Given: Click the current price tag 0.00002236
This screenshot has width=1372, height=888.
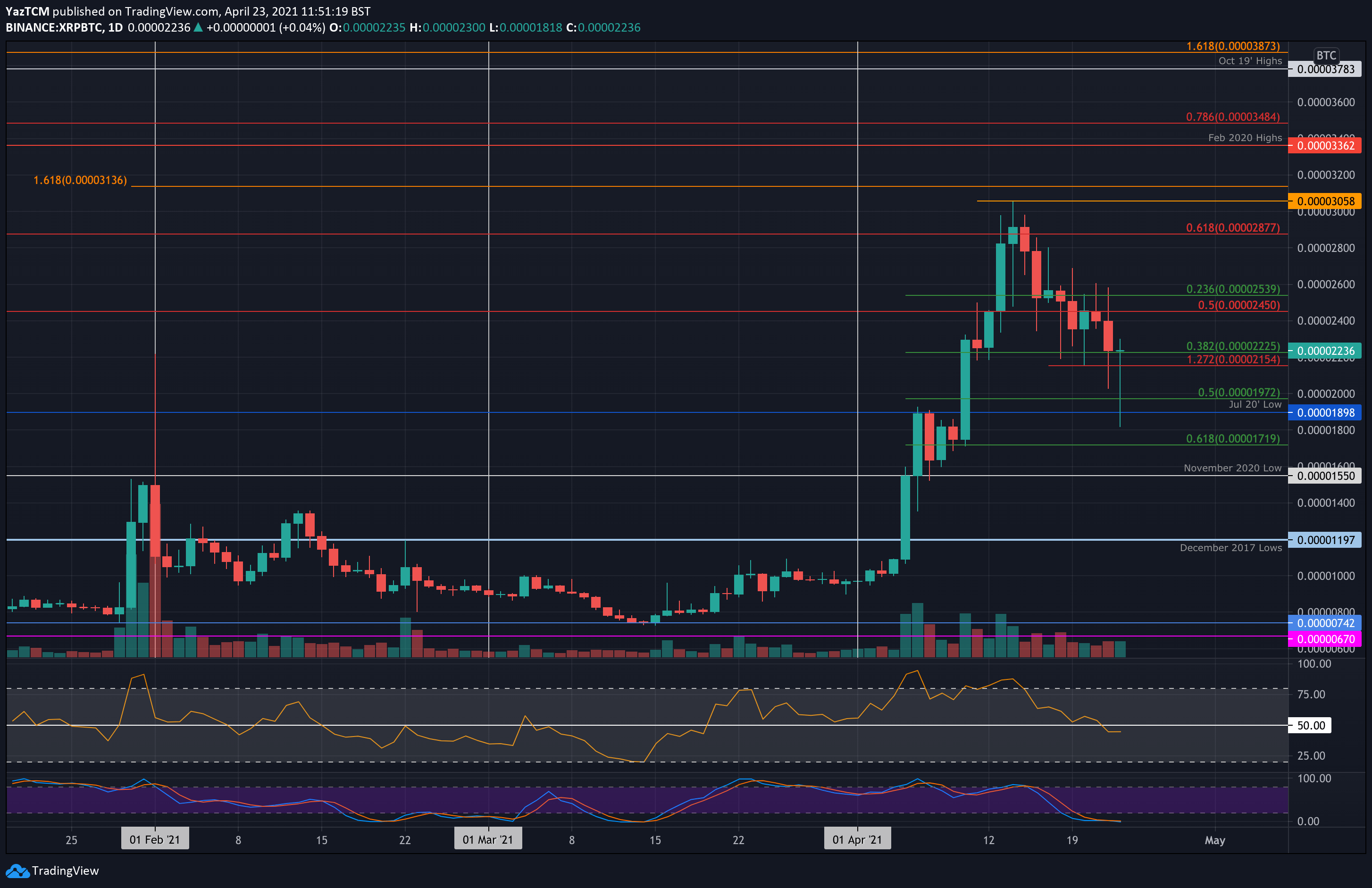Looking at the screenshot, I should (x=1325, y=351).
